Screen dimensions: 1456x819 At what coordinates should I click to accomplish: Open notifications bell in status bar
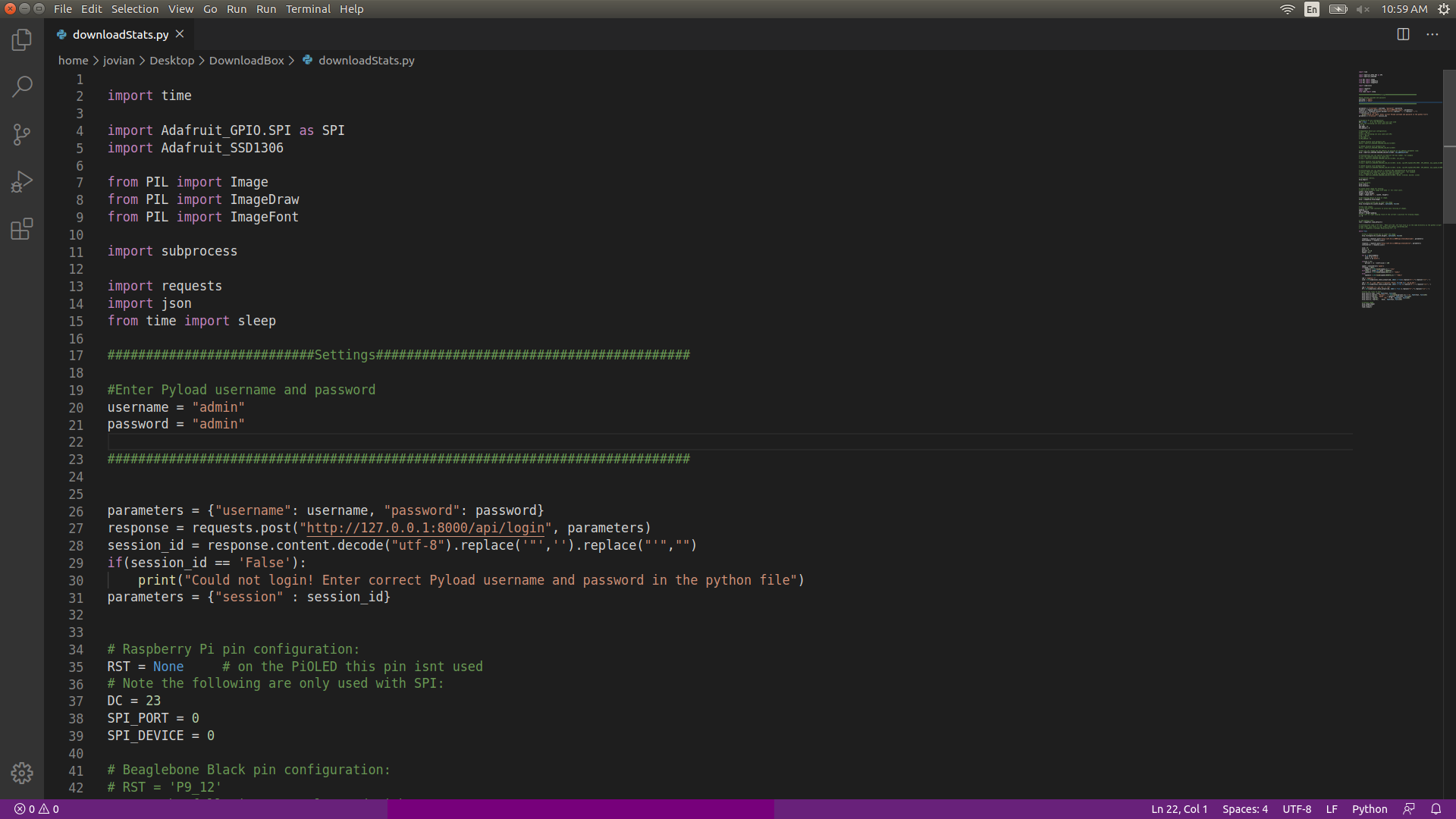point(1436,809)
